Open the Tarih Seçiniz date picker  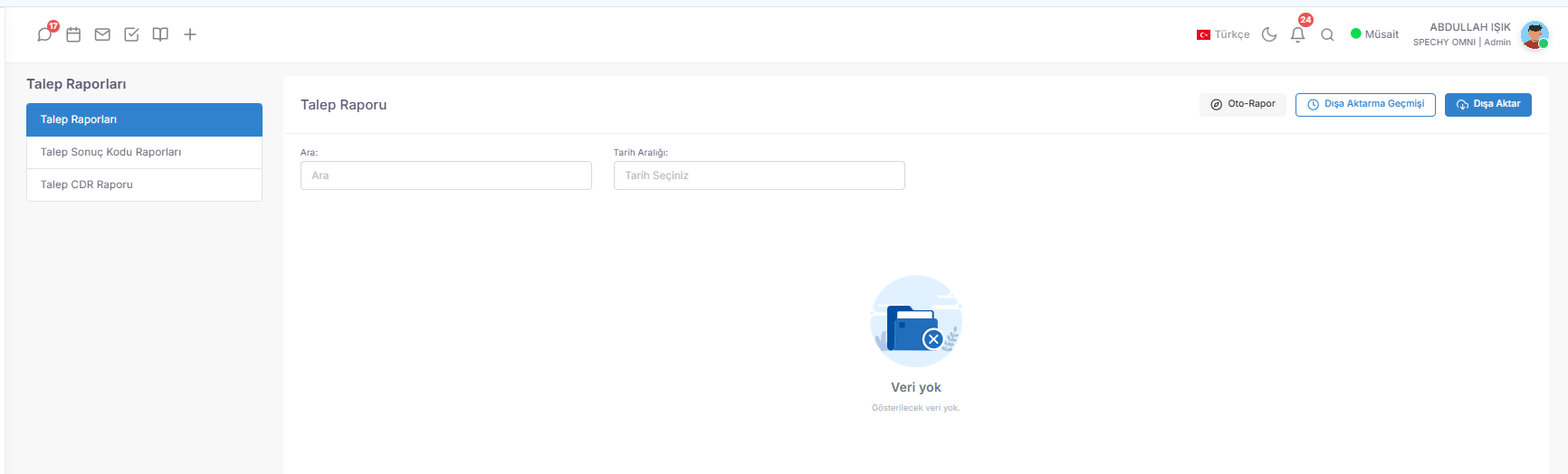pyautogui.click(x=760, y=175)
